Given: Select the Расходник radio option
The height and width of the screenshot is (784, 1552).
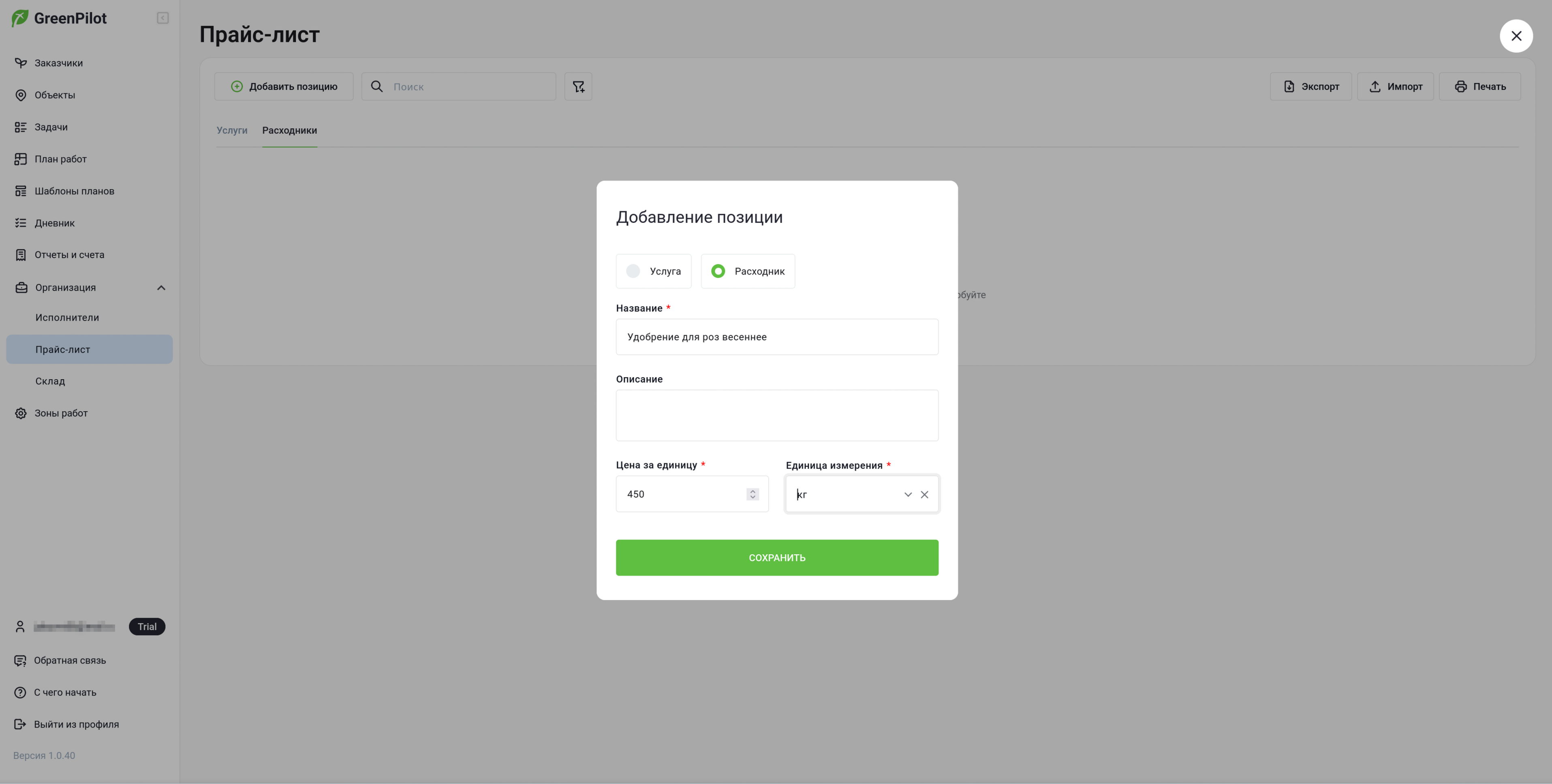Looking at the screenshot, I should pyautogui.click(x=748, y=271).
